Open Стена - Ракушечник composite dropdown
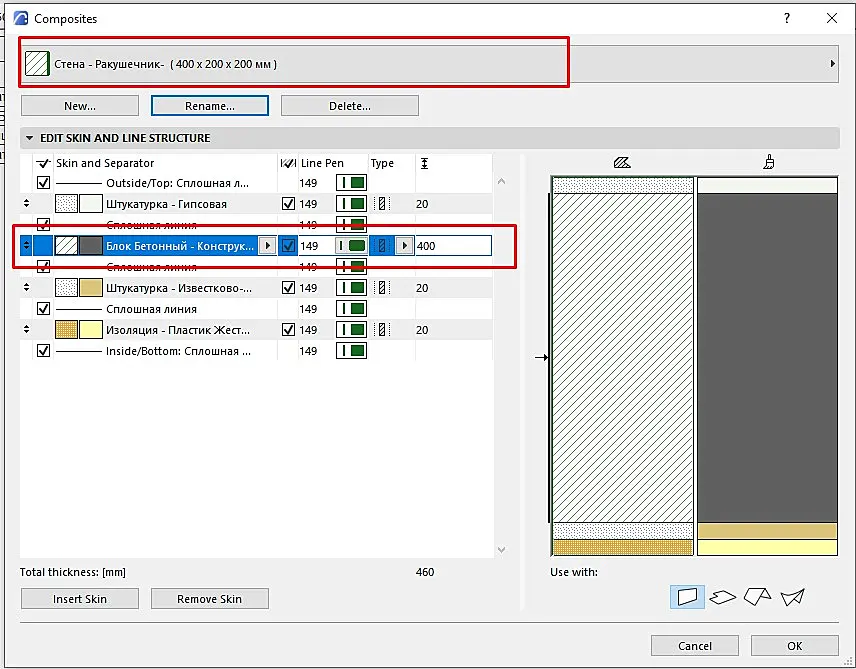The image size is (856, 669). click(x=429, y=64)
